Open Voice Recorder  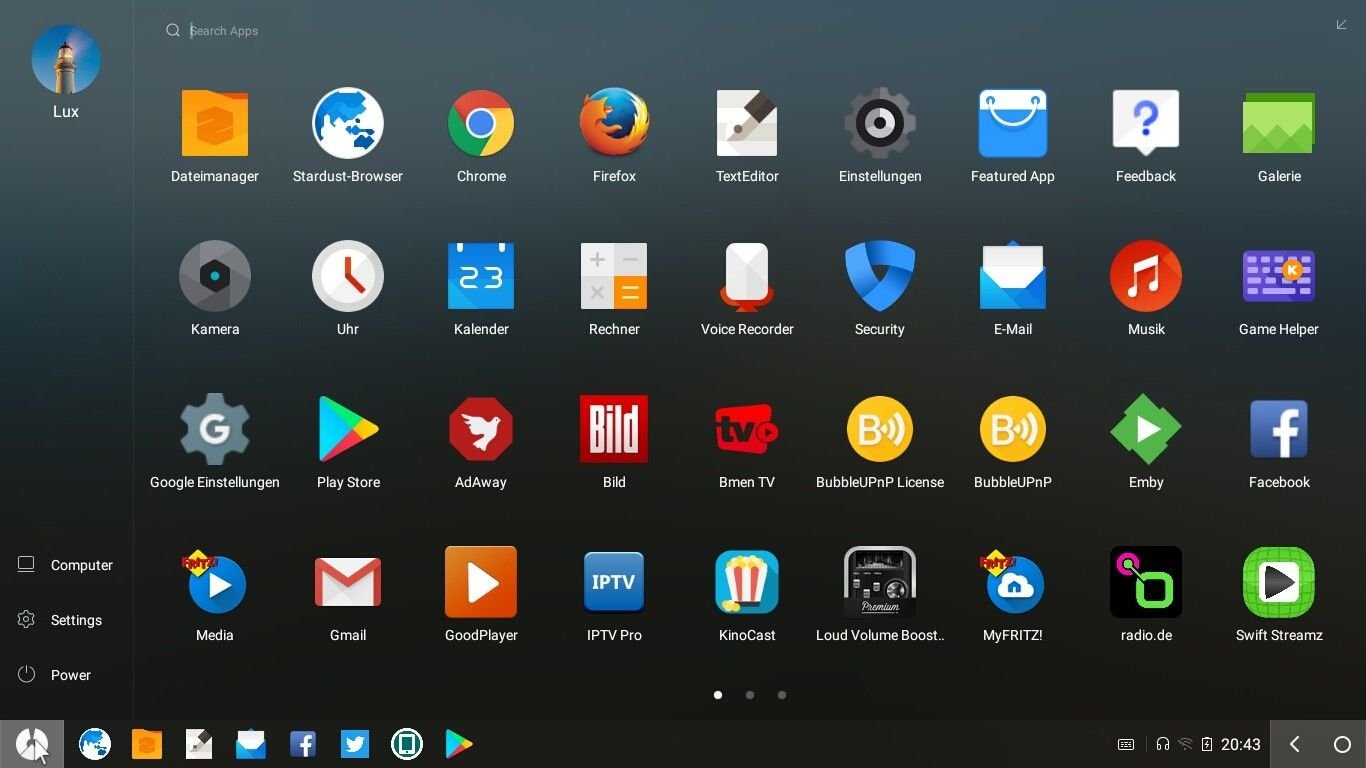coord(747,276)
